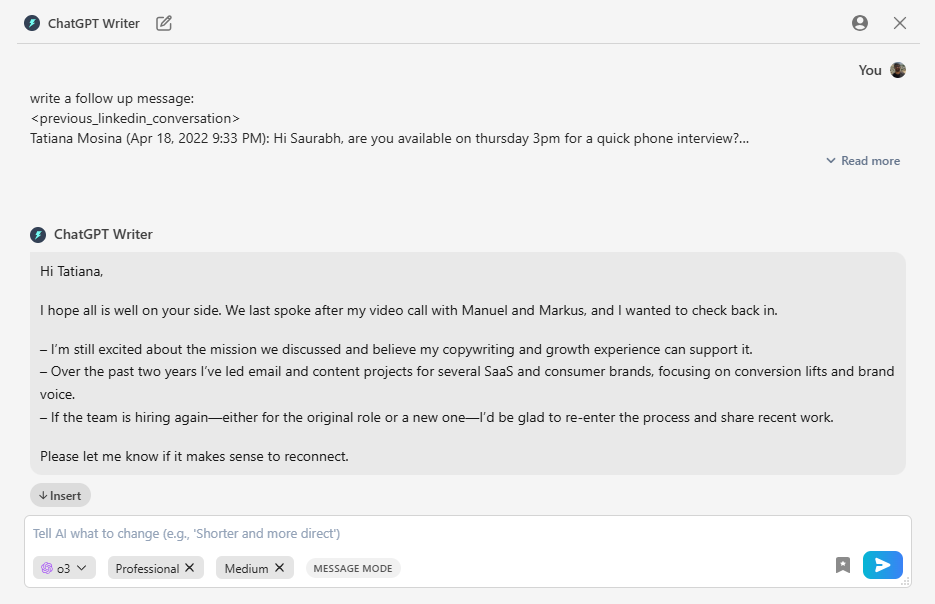Expand prompt with Read more
The image size is (935, 604).
point(863,161)
